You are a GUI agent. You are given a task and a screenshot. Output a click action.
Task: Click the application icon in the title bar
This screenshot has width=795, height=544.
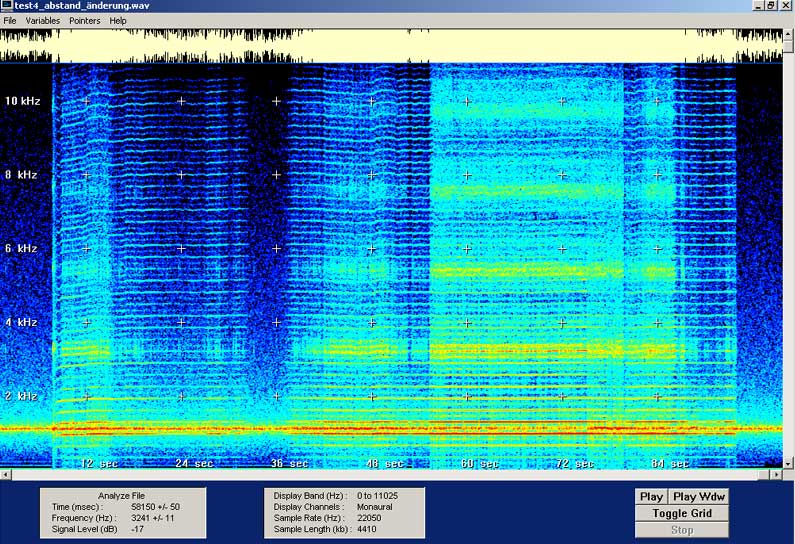7,6
